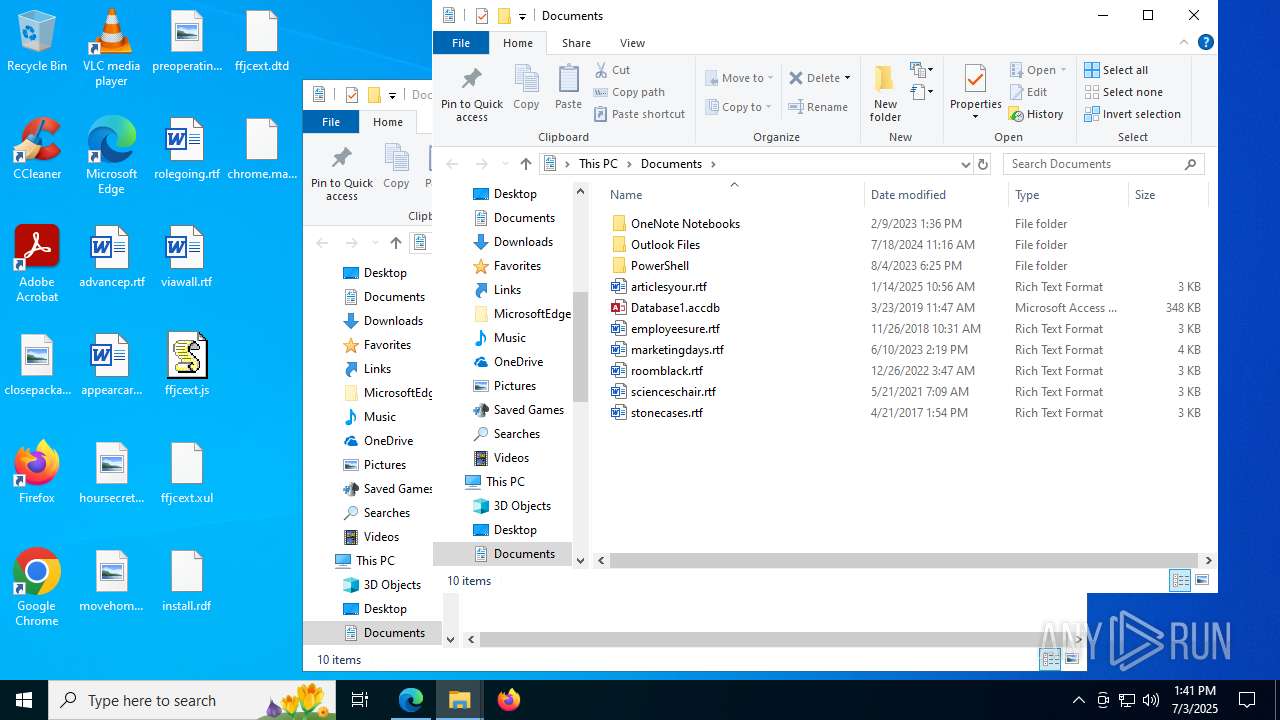Select the Database1.accdb file
Image resolution: width=1280 pixels, height=720 pixels.
point(675,308)
